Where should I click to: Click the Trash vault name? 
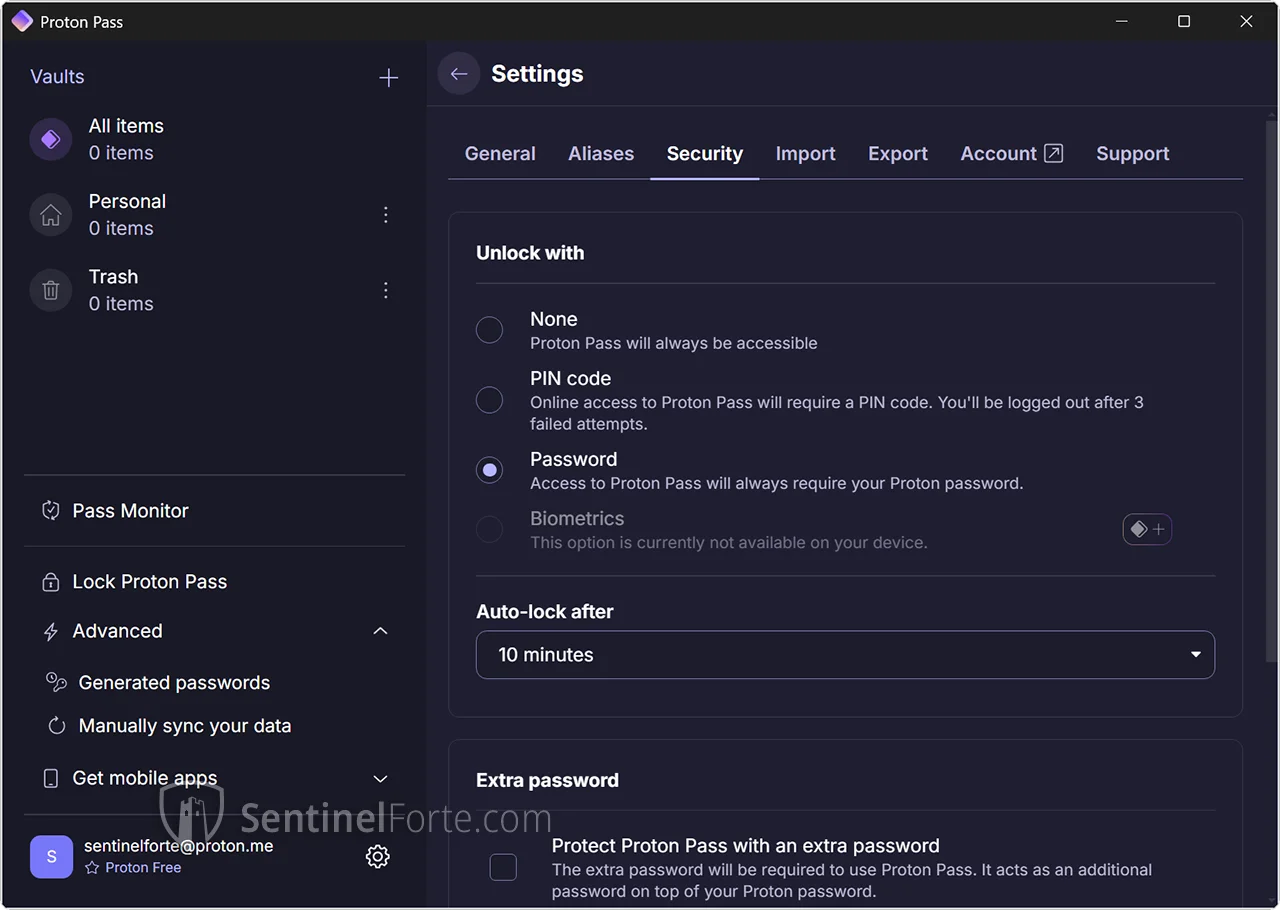pos(113,277)
